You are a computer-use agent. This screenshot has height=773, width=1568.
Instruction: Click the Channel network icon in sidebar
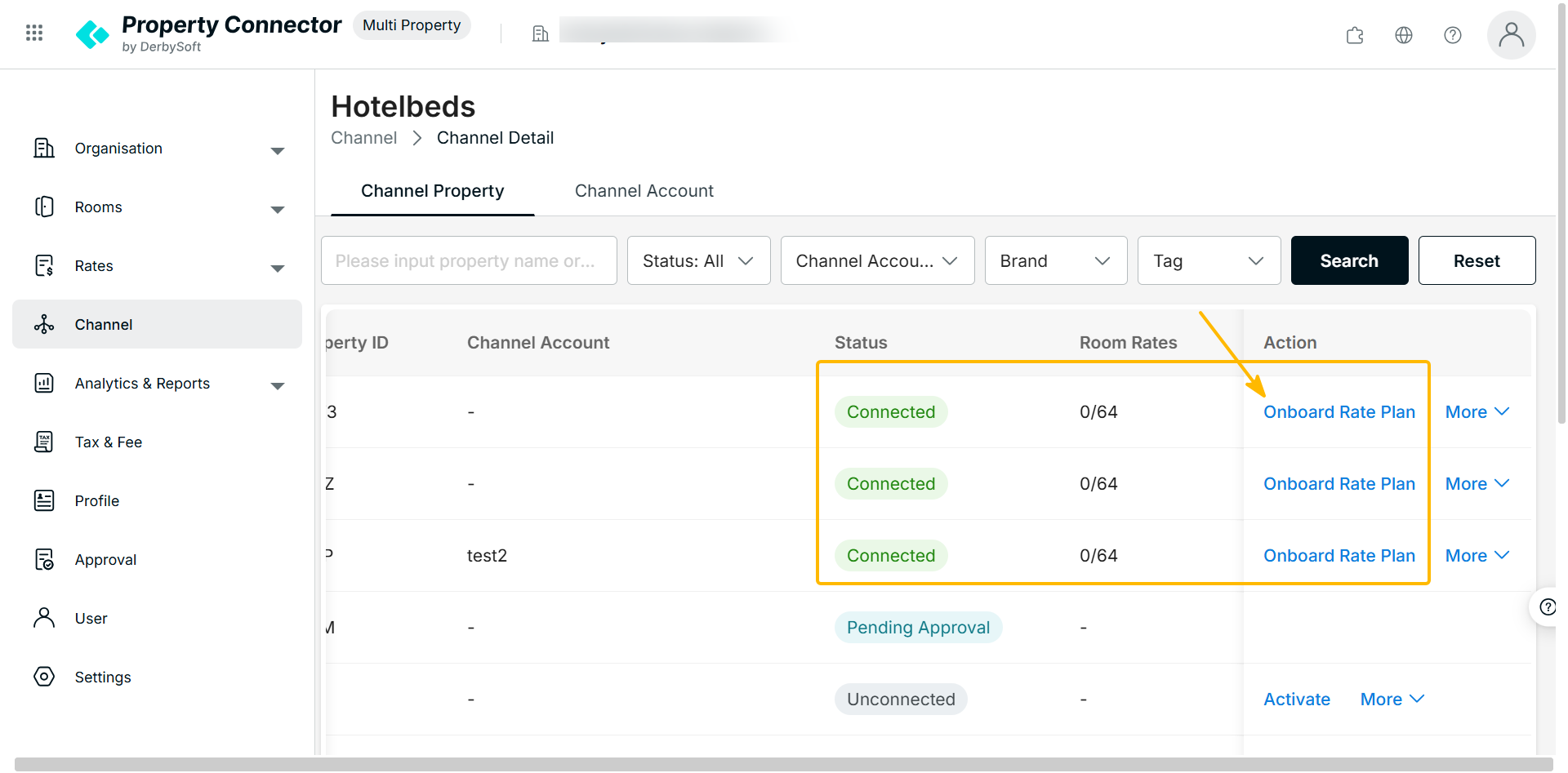pyautogui.click(x=44, y=324)
